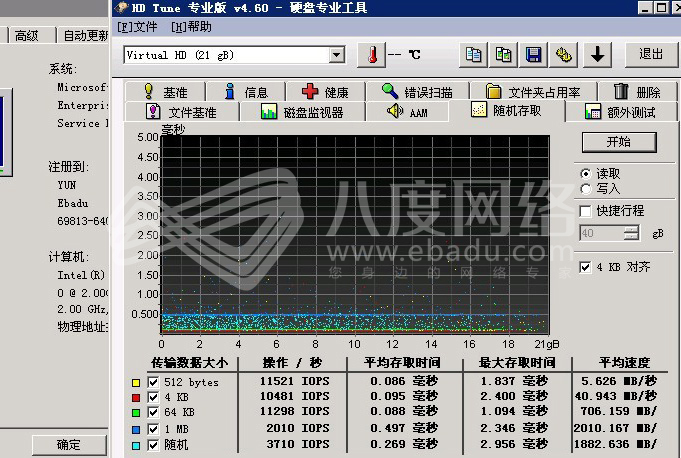Open the 文件夹占用率 folder usage tab

[533, 92]
